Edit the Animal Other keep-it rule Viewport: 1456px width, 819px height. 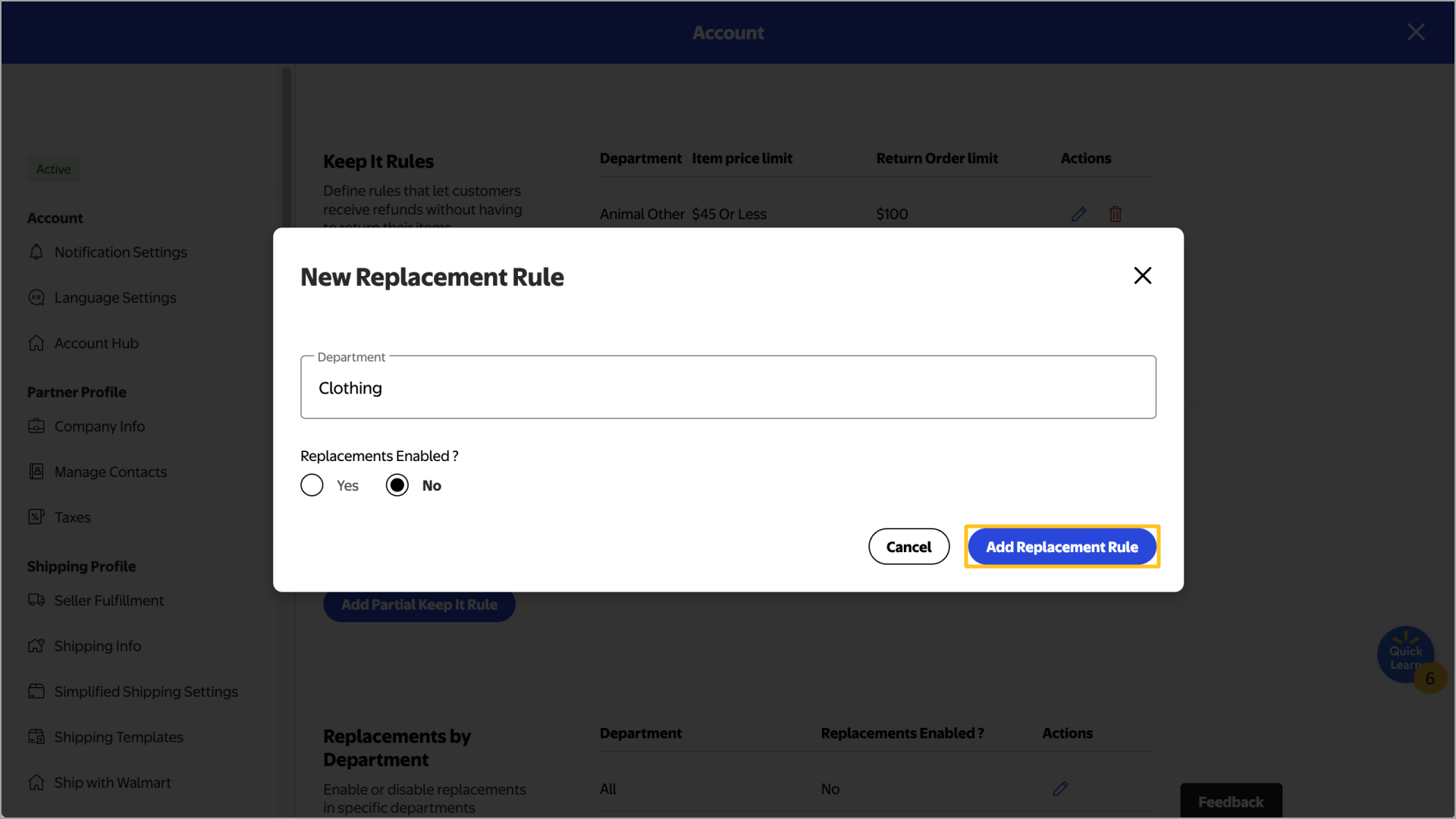[1078, 215]
